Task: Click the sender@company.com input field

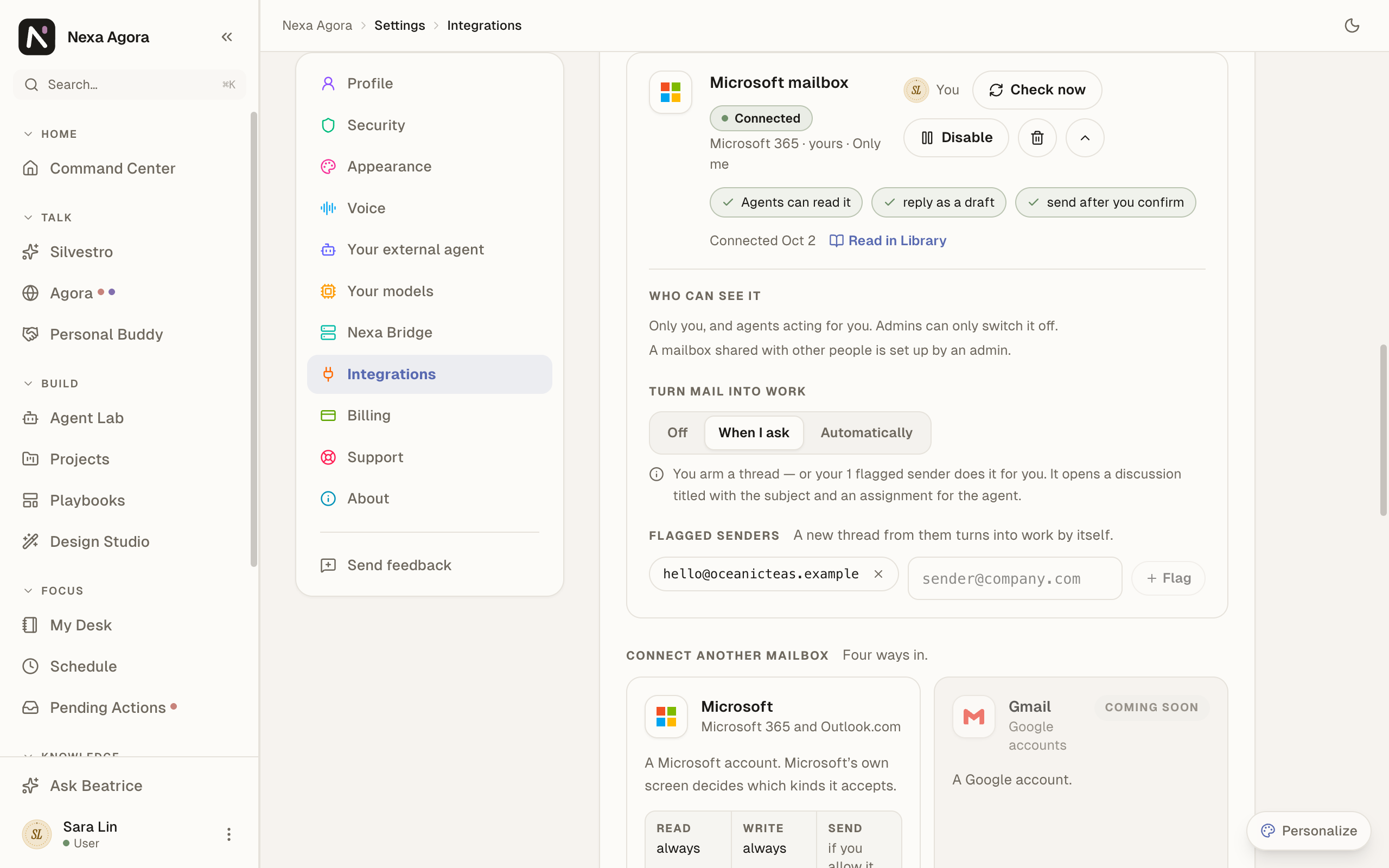Action: [1014, 578]
